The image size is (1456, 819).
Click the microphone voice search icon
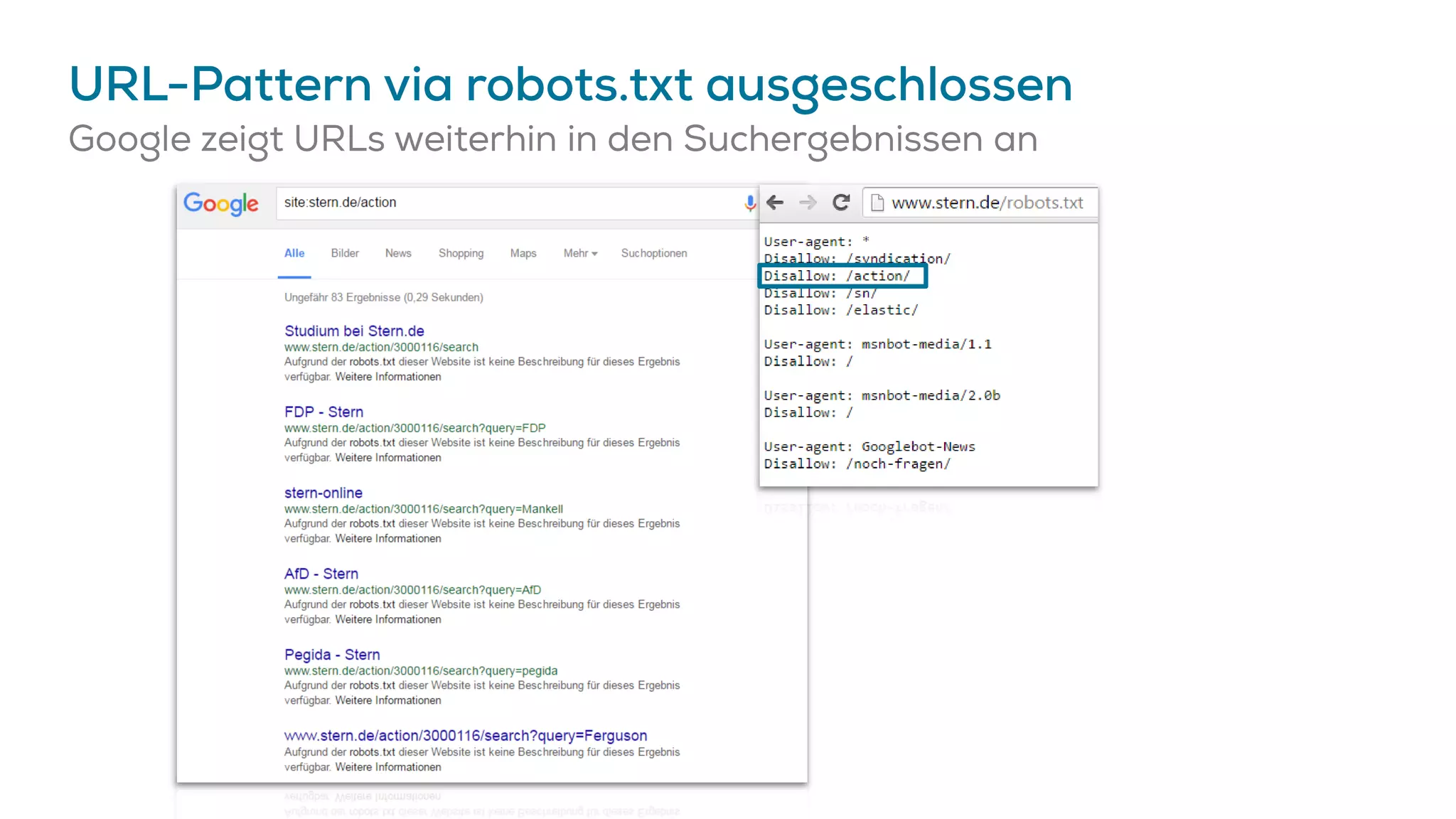(x=749, y=203)
